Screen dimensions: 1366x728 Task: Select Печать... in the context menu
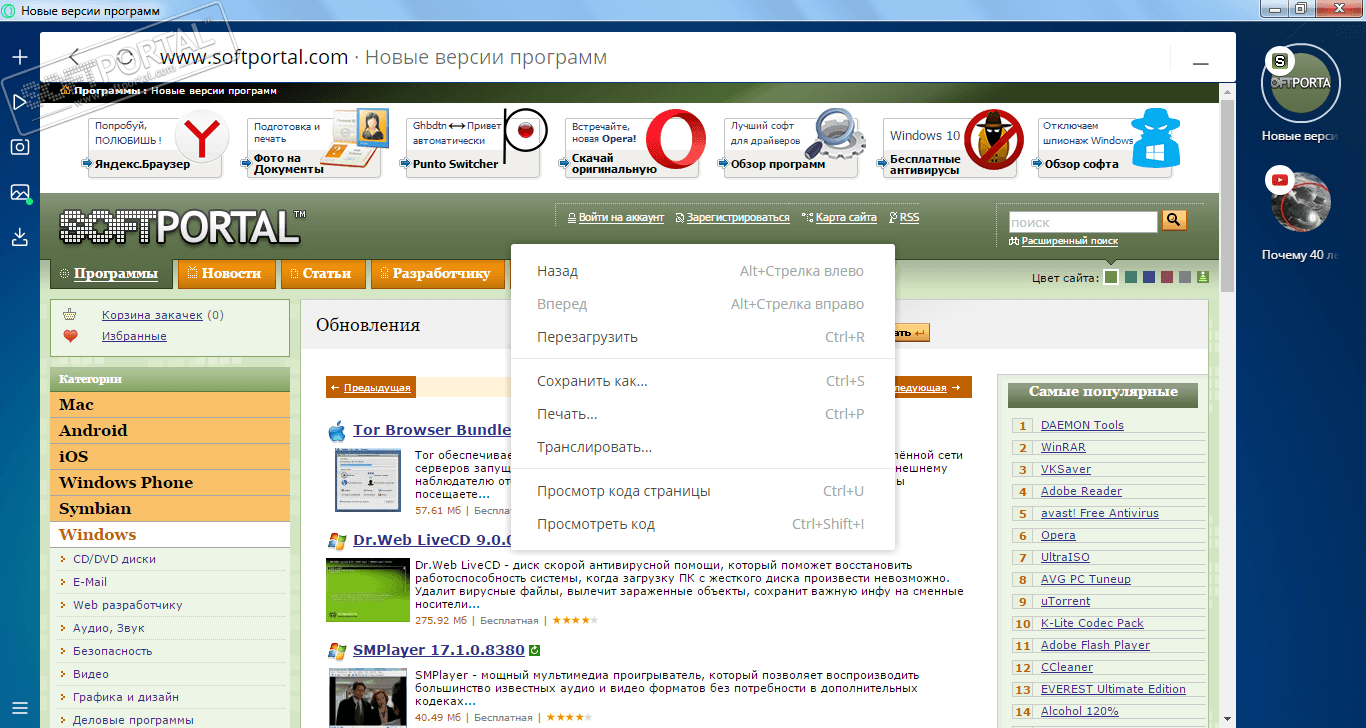click(x=702, y=414)
